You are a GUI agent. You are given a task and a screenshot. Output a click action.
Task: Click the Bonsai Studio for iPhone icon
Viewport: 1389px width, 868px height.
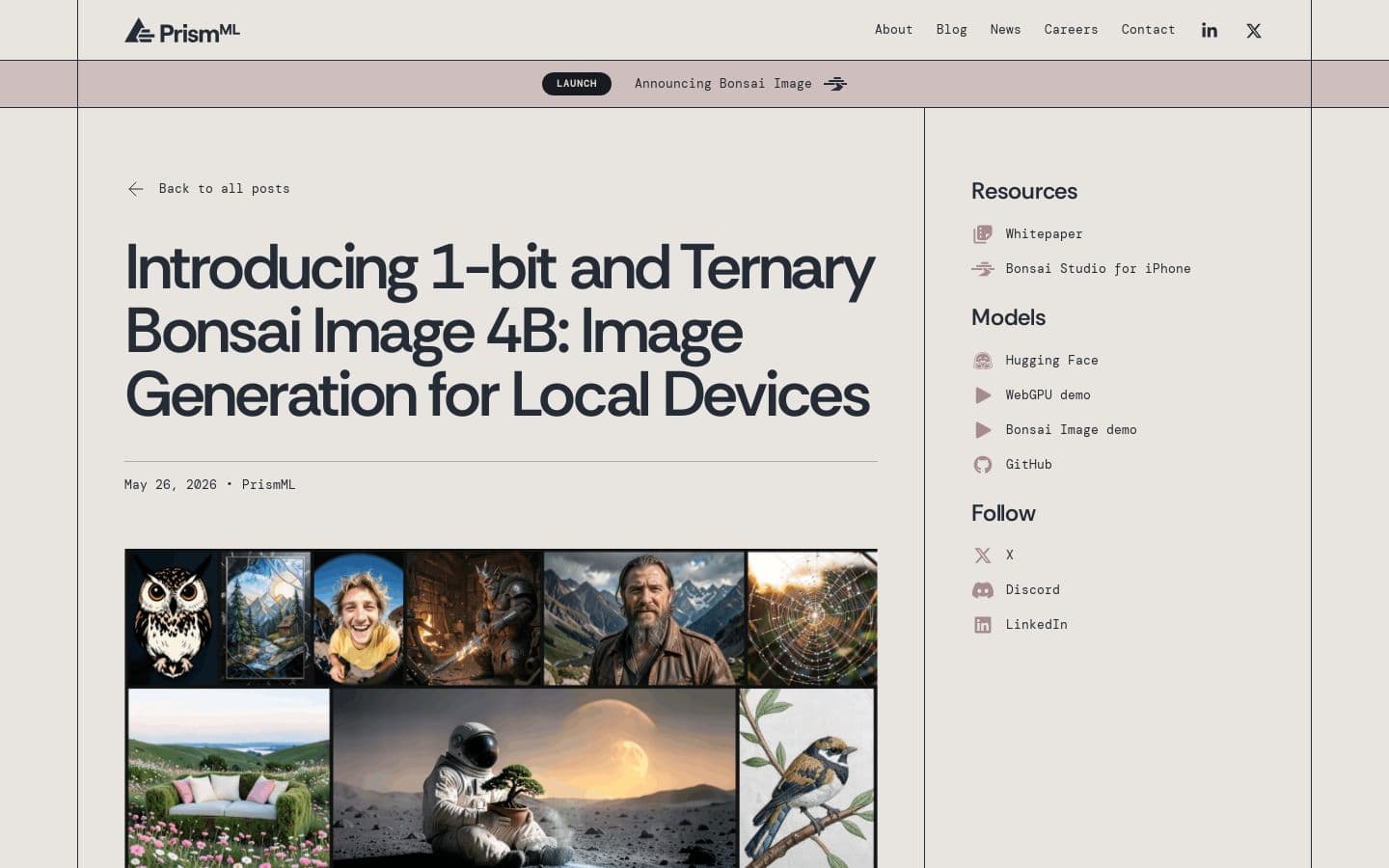point(982,269)
